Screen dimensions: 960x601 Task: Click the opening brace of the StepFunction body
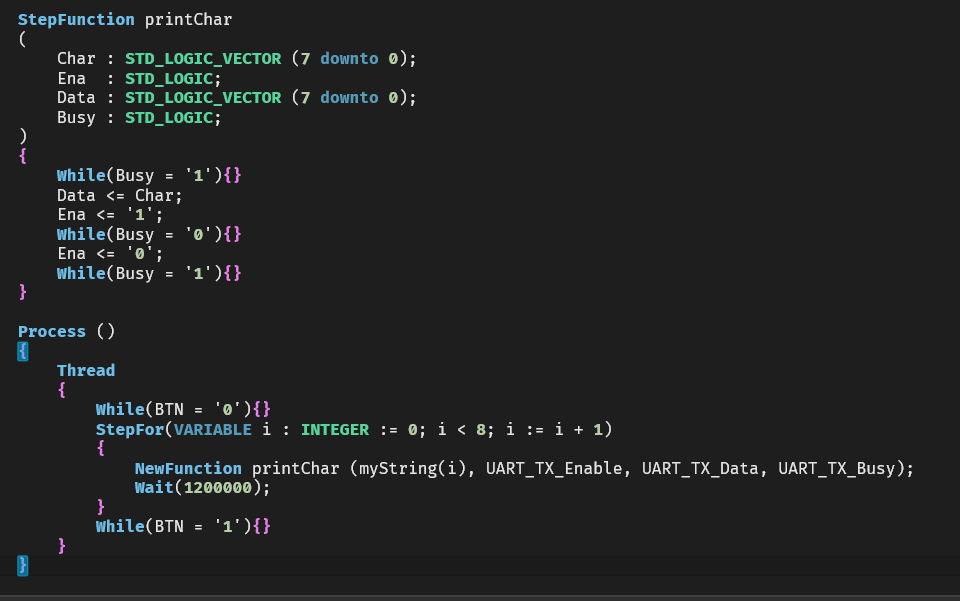pos(23,156)
